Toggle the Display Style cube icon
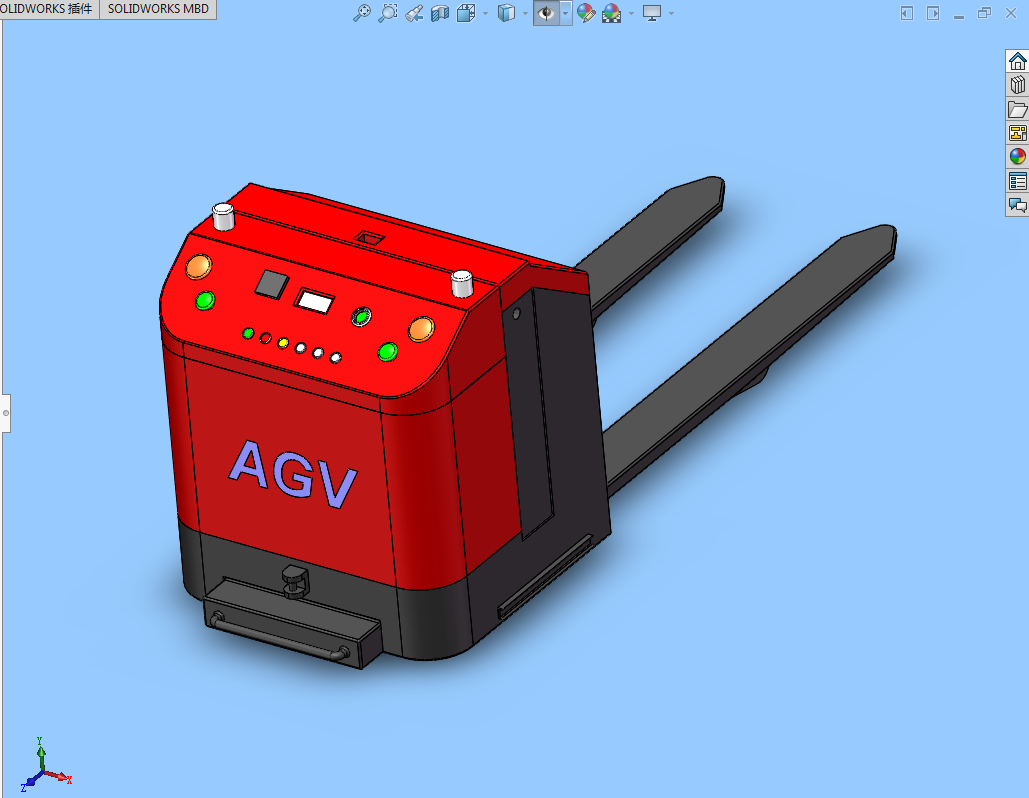Screen dimensions: 1029x798 click(506, 13)
